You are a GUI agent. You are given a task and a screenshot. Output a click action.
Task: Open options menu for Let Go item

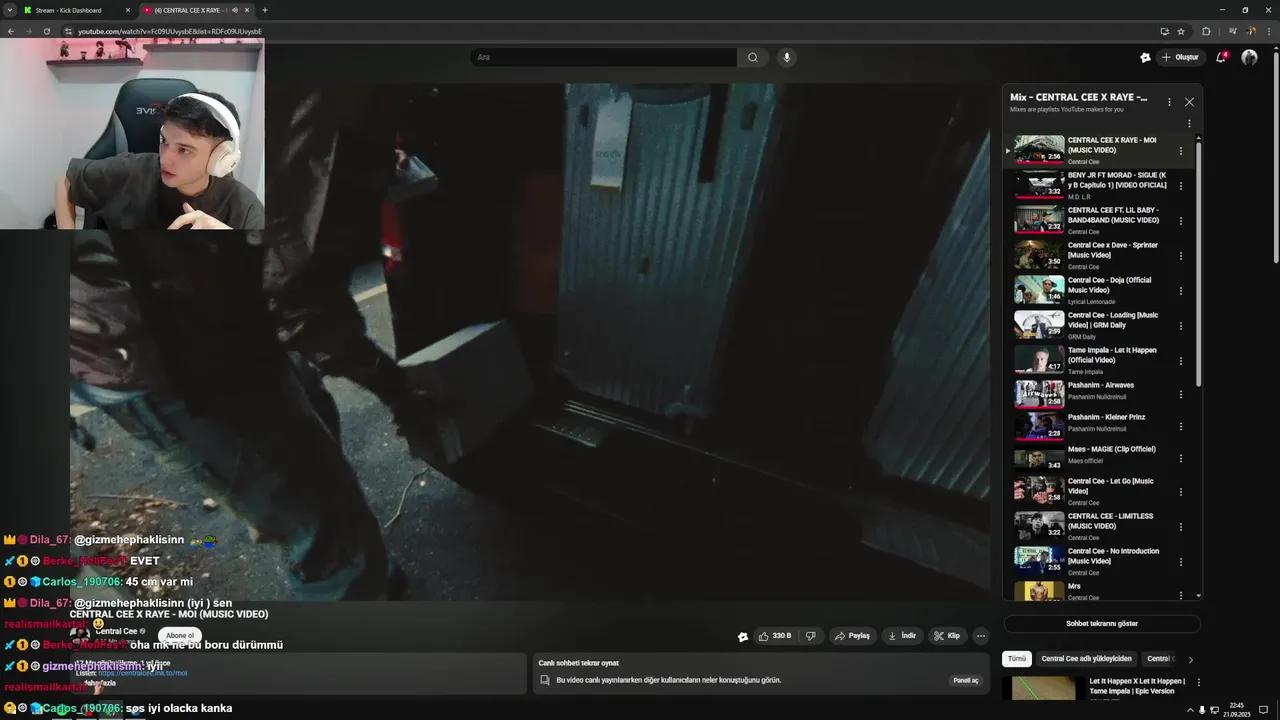[x=1180, y=492]
